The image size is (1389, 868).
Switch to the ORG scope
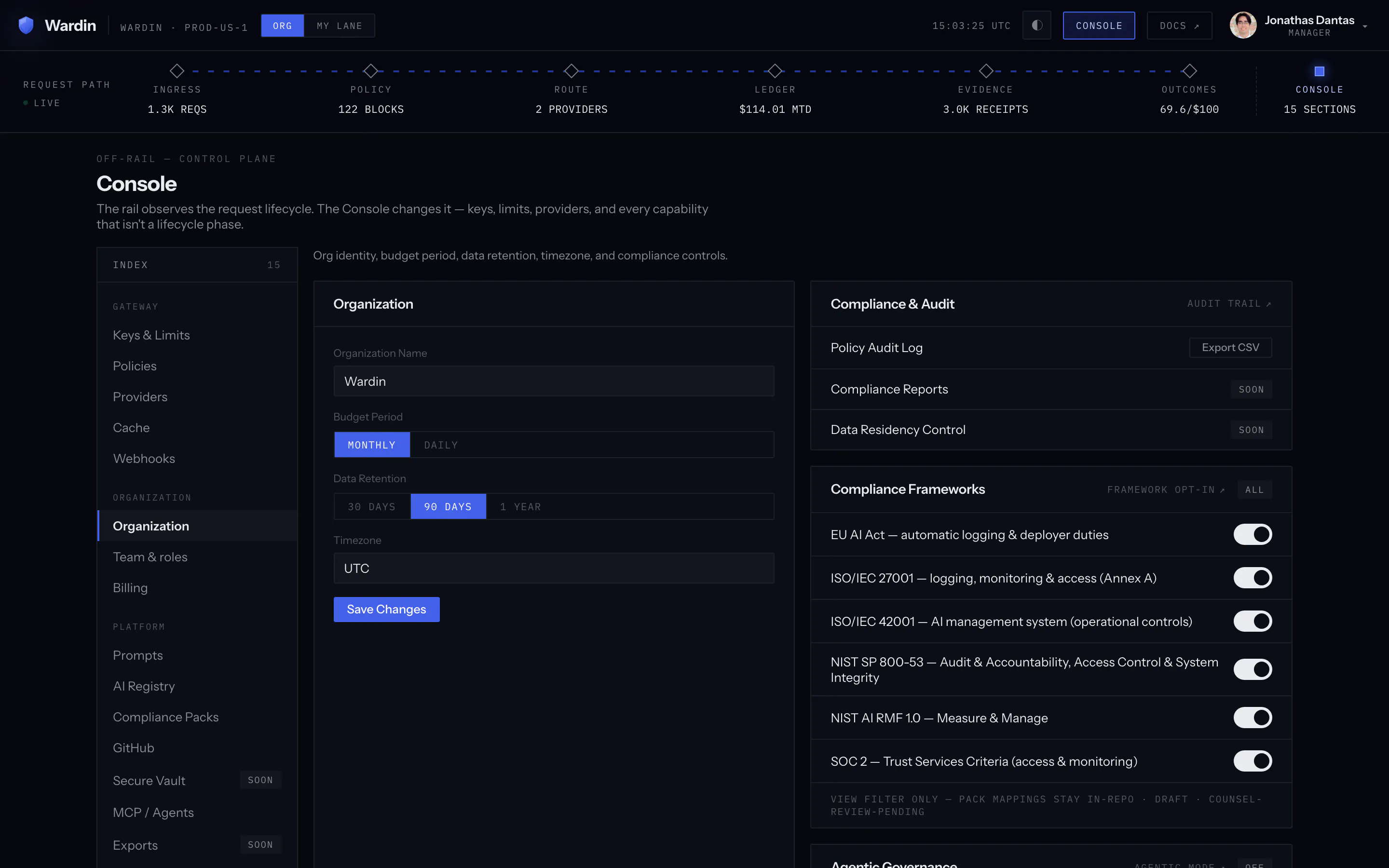(x=283, y=26)
